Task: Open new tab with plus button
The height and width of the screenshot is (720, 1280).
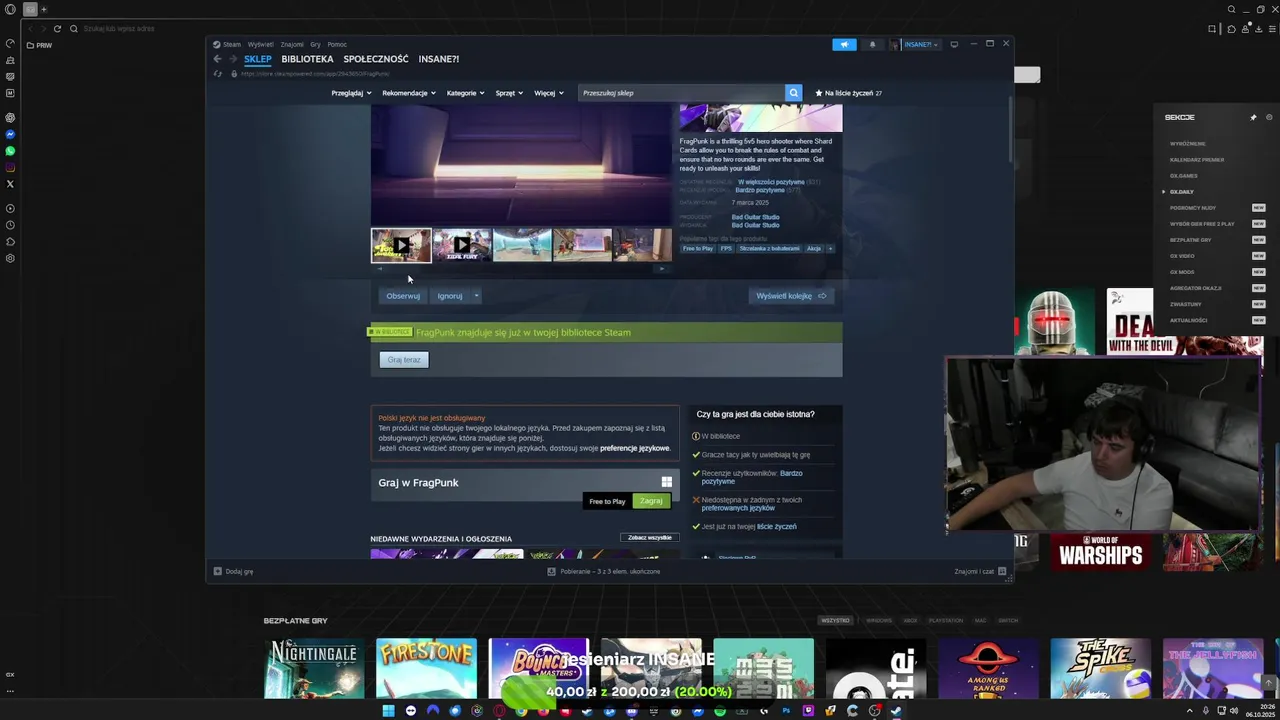Action: click(x=43, y=9)
